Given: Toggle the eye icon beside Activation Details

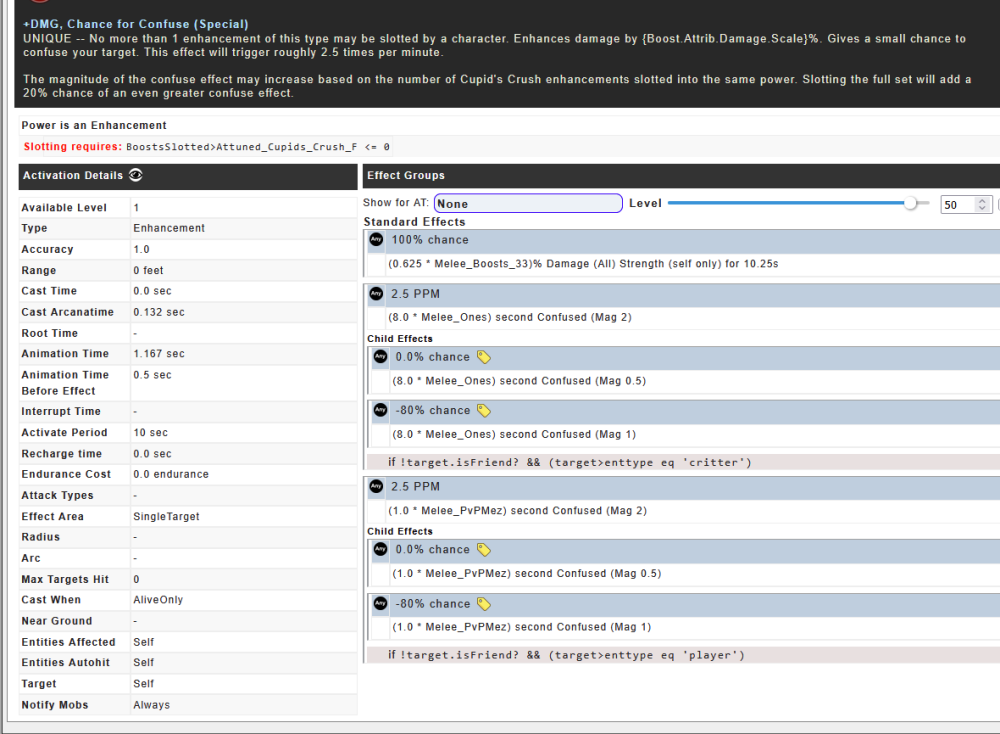Looking at the screenshot, I should [136, 176].
